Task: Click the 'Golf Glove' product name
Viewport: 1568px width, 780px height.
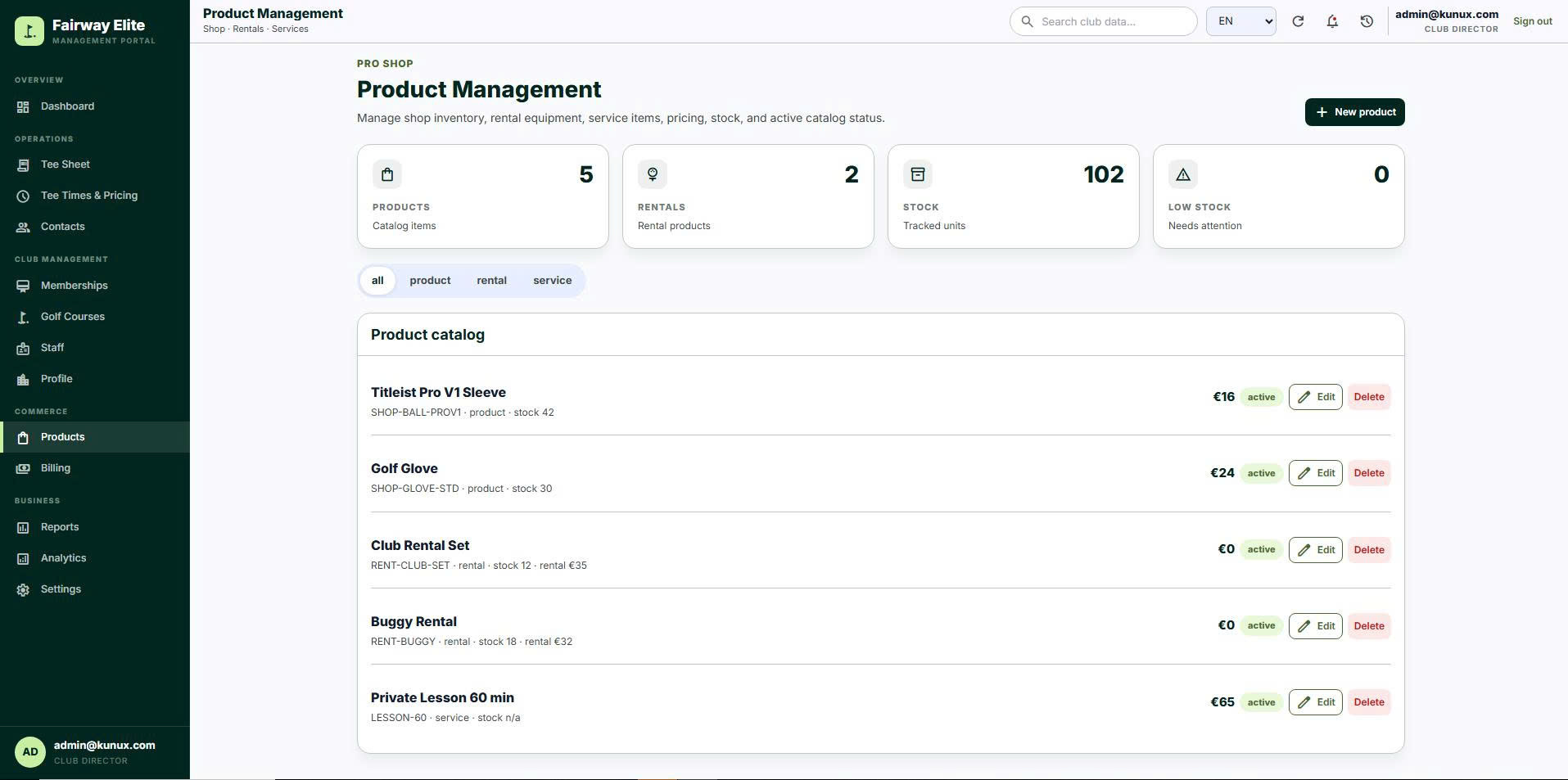Action: tap(404, 469)
